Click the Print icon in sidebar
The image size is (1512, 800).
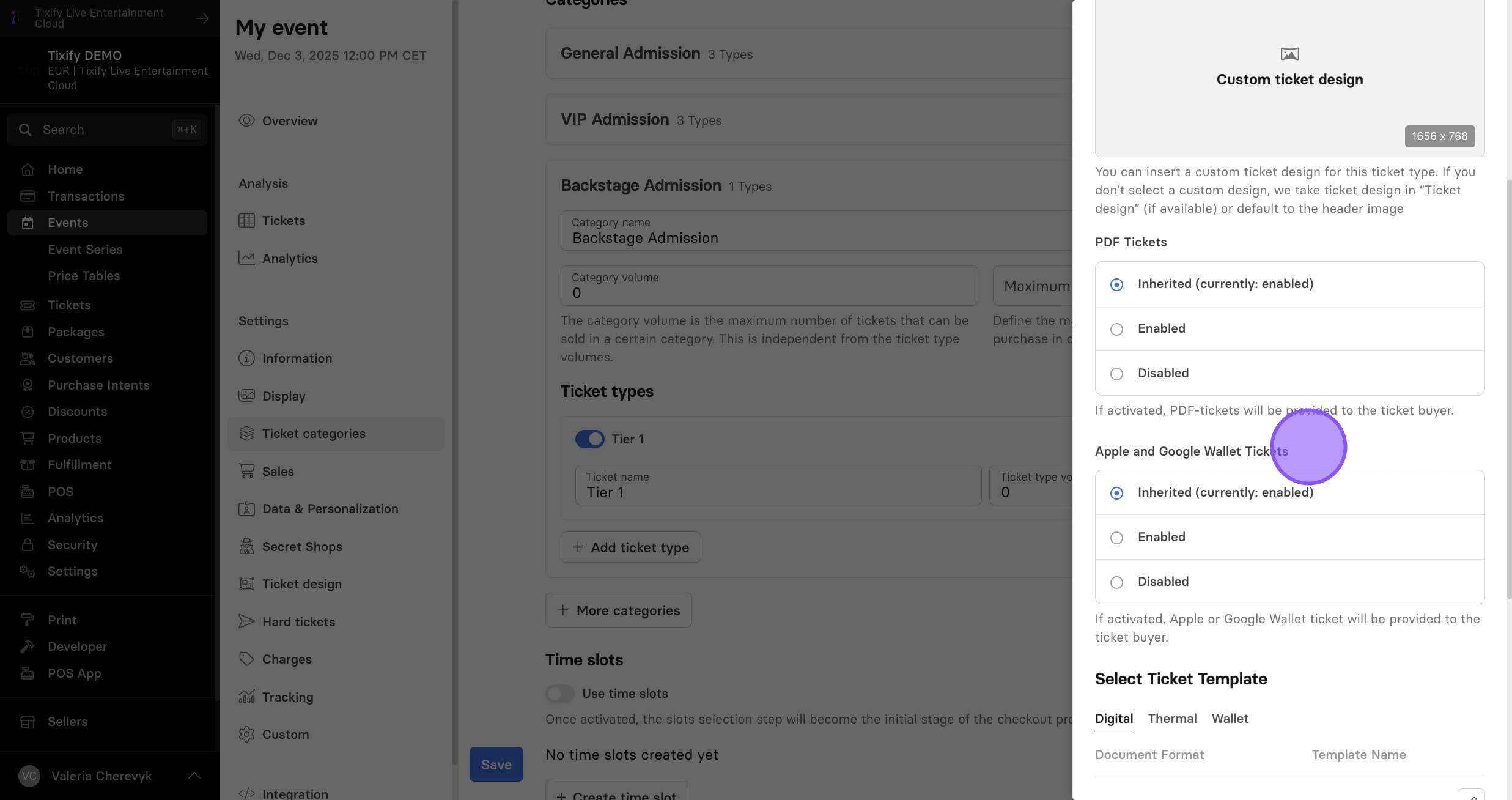pyautogui.click(x=27, y=620)
